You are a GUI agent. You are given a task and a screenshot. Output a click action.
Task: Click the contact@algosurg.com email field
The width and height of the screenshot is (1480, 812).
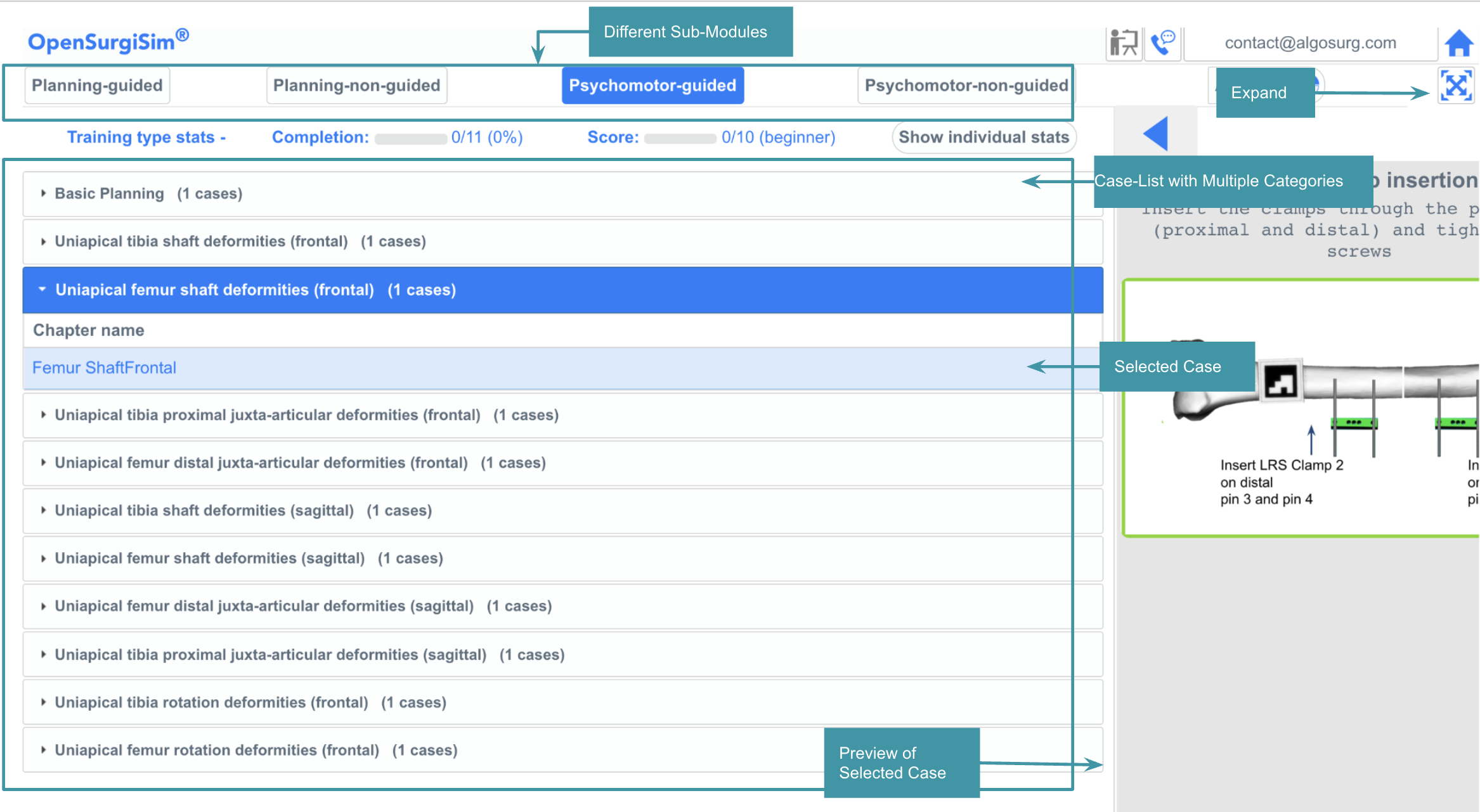click(1310, 43)
